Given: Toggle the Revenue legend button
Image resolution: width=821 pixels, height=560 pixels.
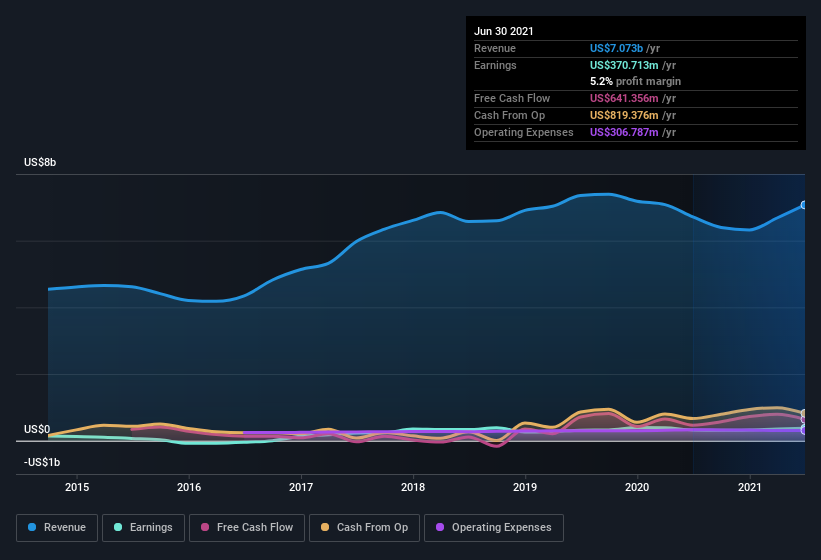Looking at the screenshot, I should (57, 528).
